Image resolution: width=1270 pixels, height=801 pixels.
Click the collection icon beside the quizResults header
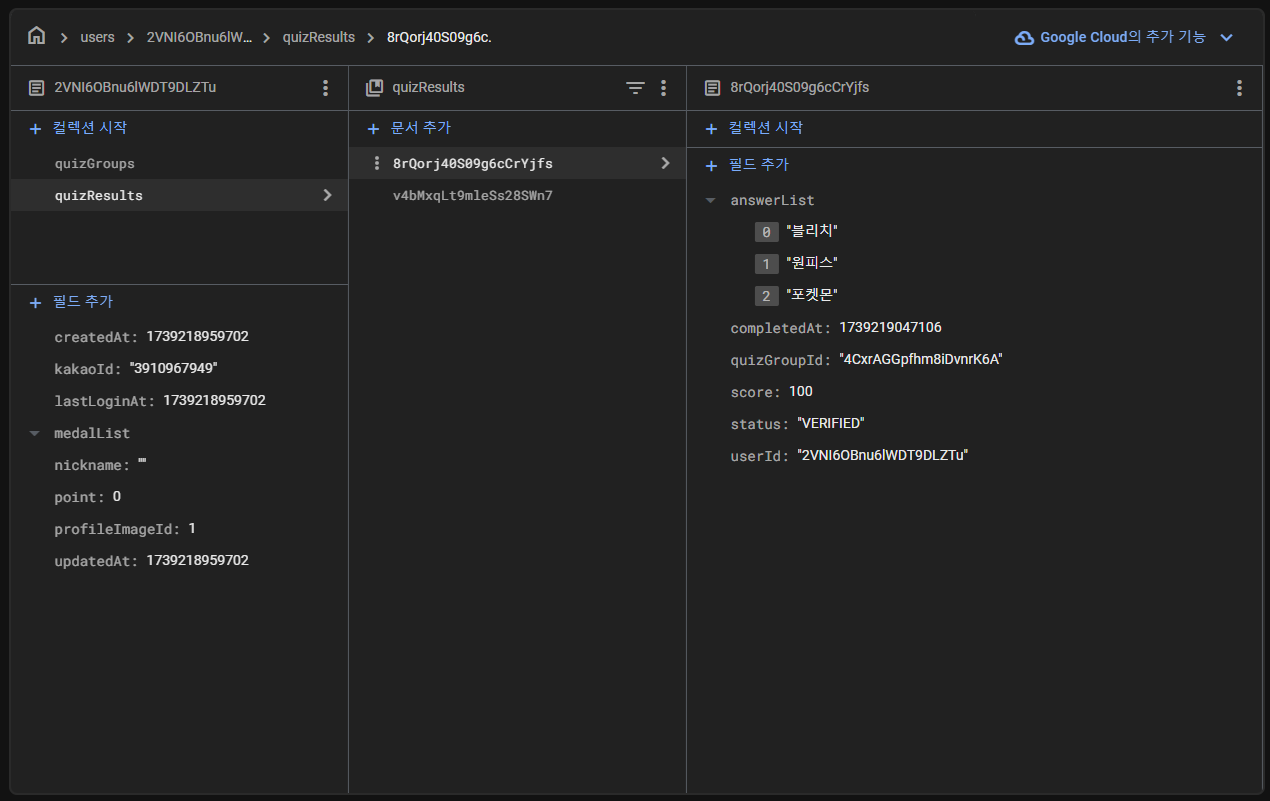(x=374, y=88)
